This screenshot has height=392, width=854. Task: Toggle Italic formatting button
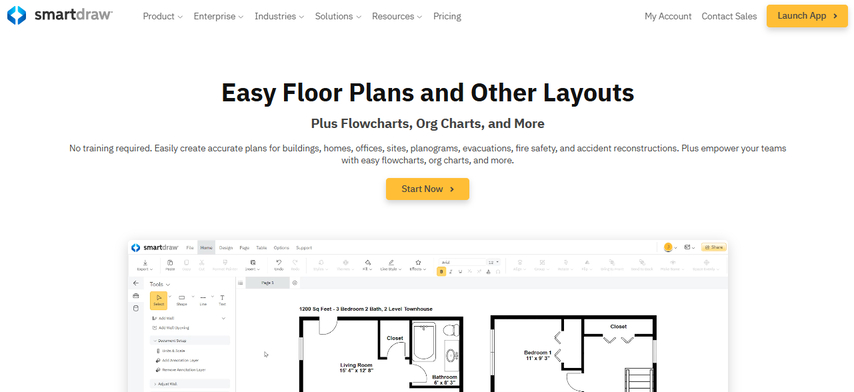click(452, 271)
